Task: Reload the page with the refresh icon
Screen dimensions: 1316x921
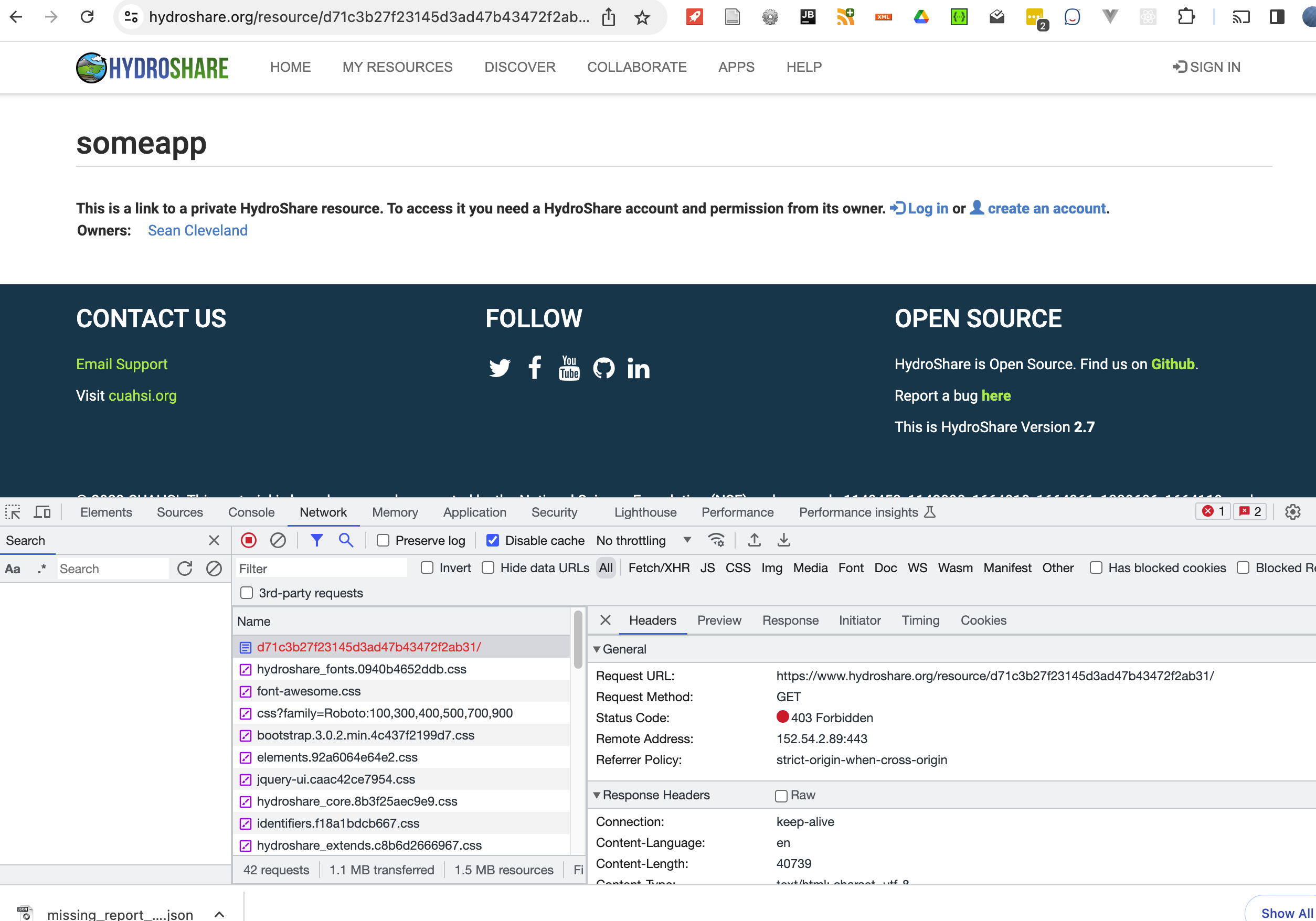Action: (x=87, y=17)
